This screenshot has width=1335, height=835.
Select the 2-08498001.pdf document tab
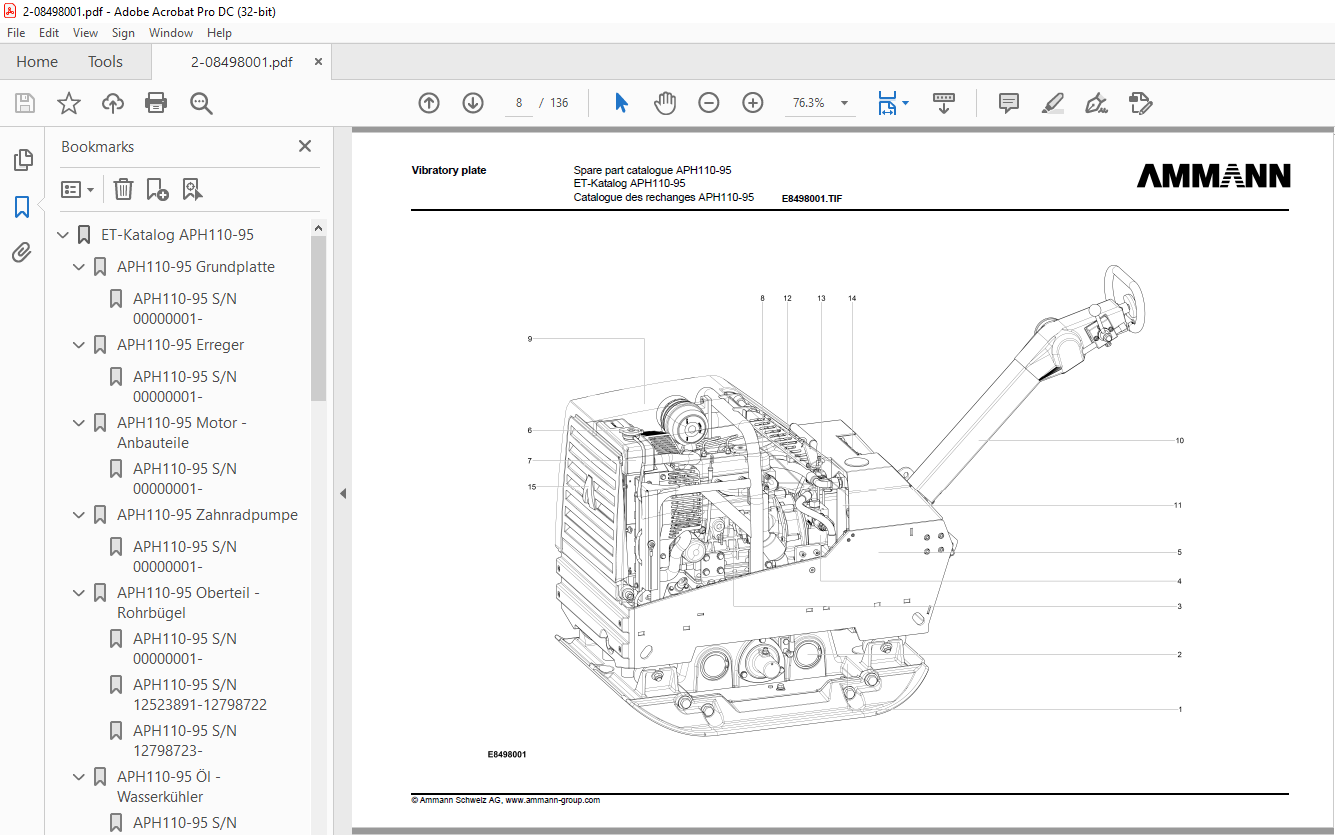tap(242, 62)
